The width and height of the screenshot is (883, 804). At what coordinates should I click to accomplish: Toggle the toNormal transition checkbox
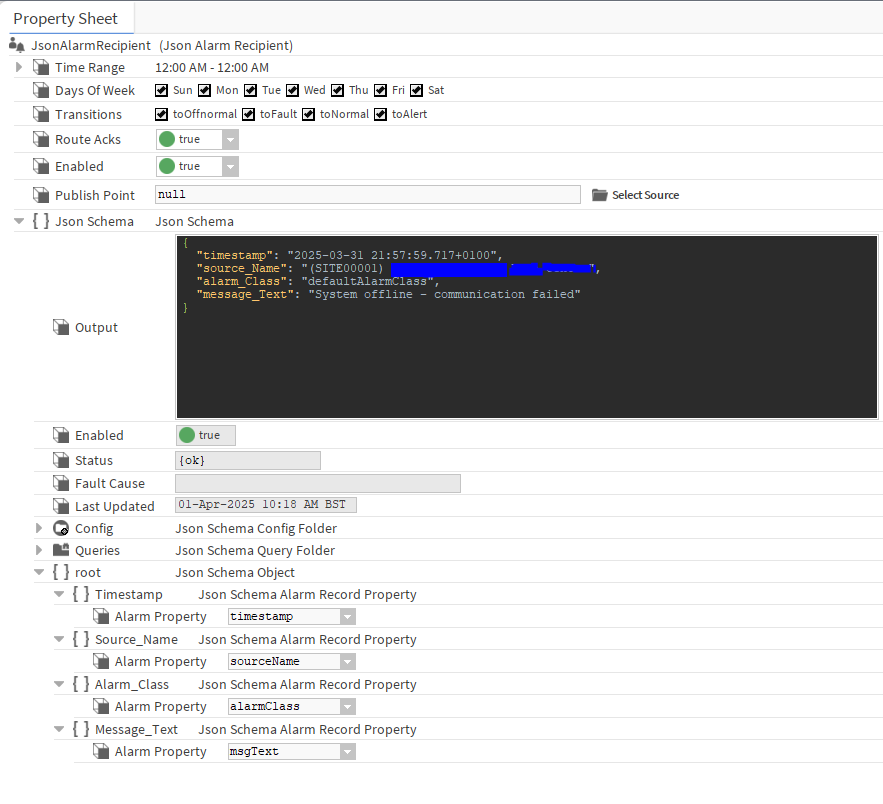coord(309,114)
